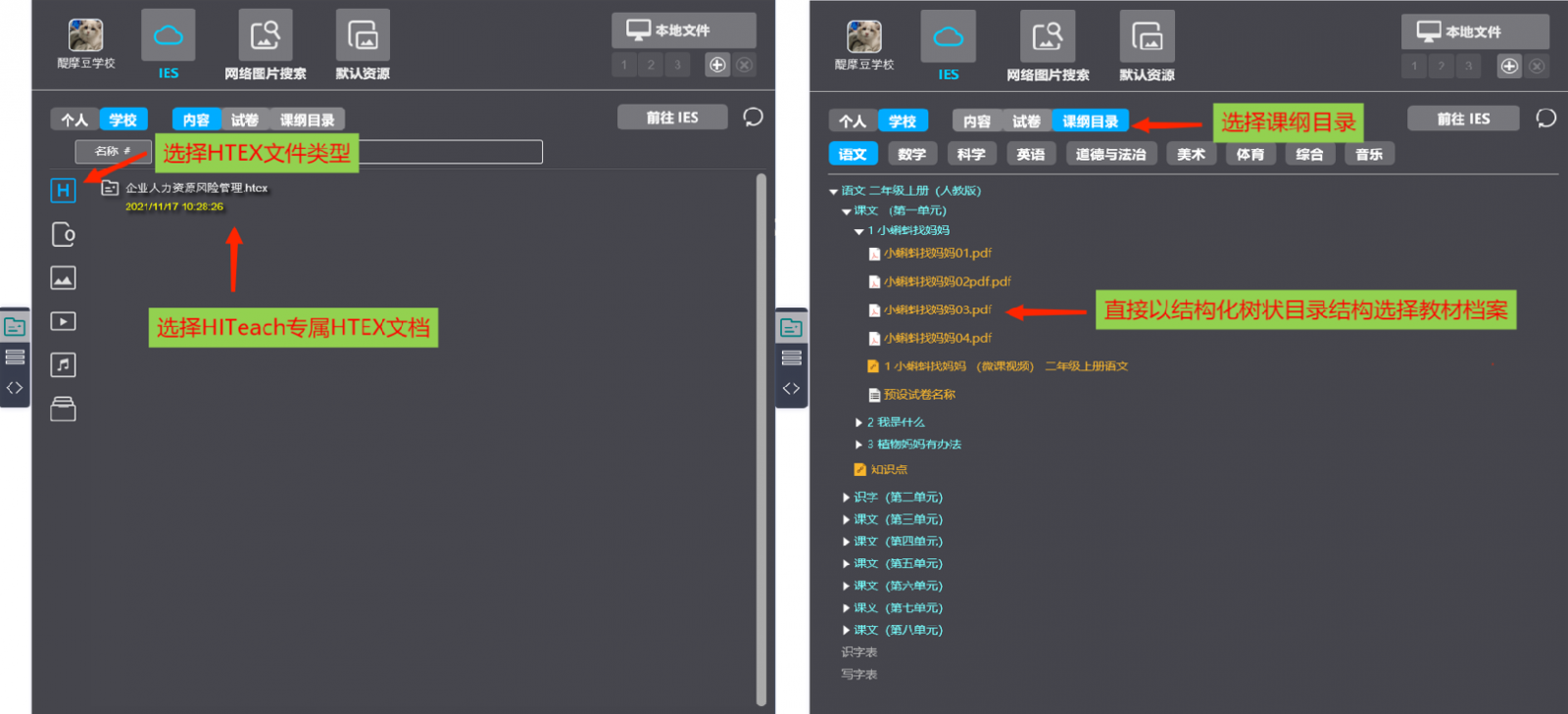
Task: Select the 音乐 subject tab
Action: [1368, 155]
